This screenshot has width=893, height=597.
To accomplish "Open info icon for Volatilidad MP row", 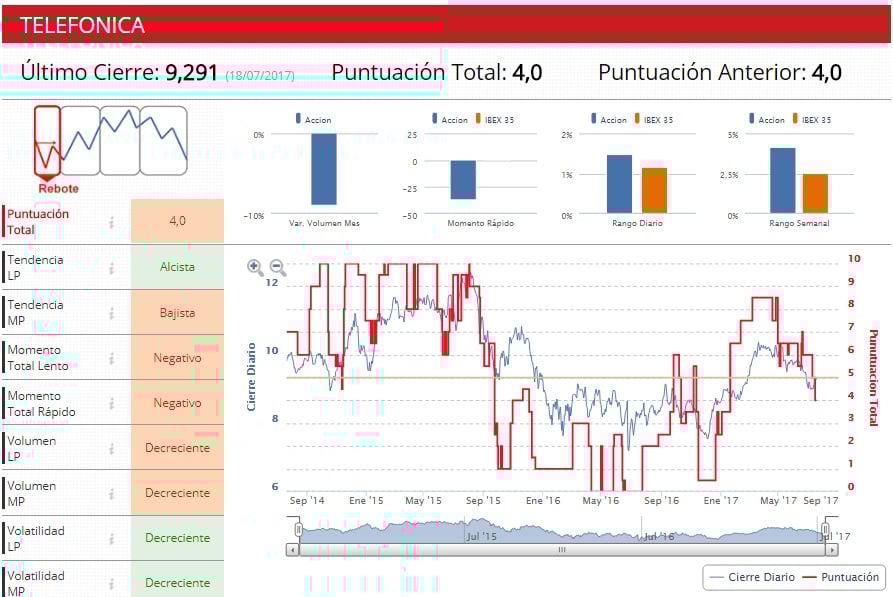I will coord(112,583).
